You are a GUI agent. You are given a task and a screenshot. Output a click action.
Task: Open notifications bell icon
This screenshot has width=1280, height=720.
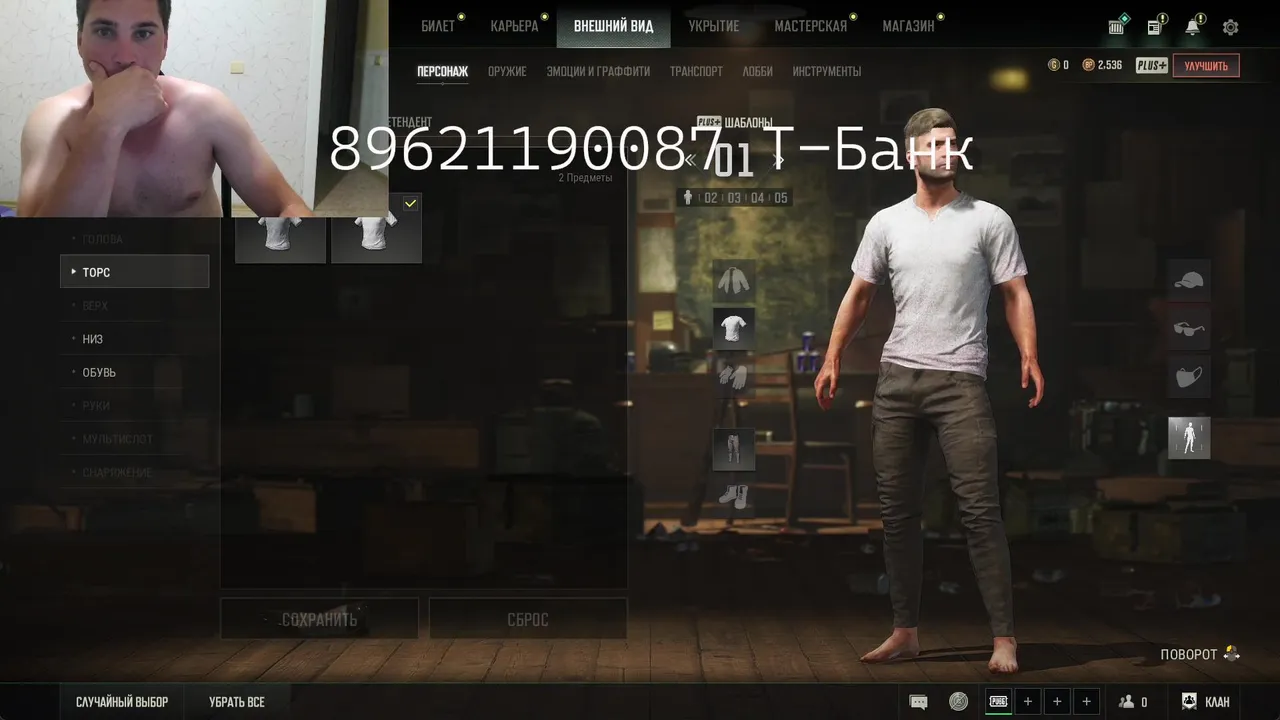pos(1194,27)
